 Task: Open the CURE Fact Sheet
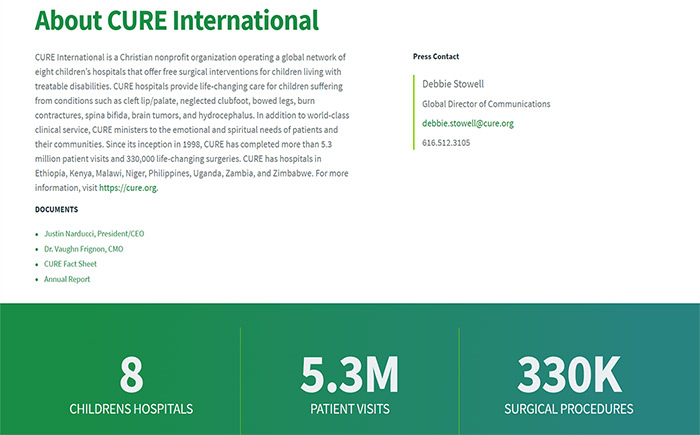coord(70,264)
